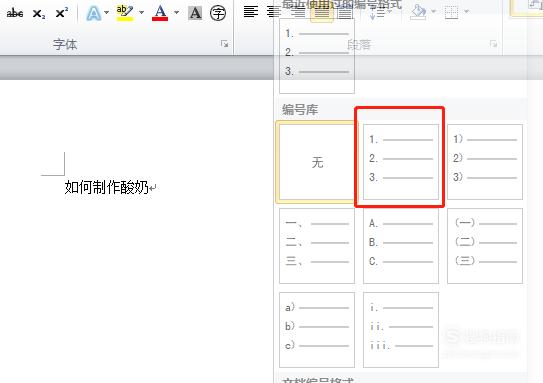The height and width of the screenshot is (383, 543).
Task: Apply strikethrough formatting with the abc icon
Action: (x=15, y=13)
